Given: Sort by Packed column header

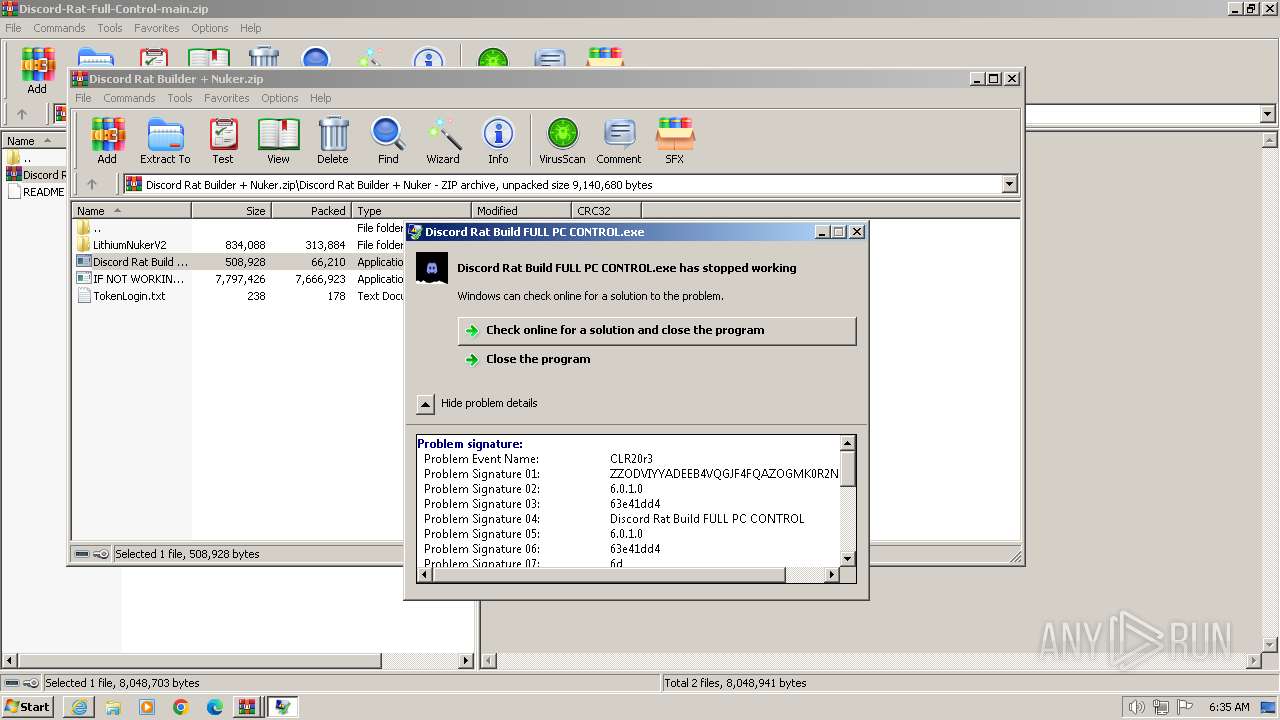Looking at the screenshot, I should pyautogui.click(x=311, y=211).
